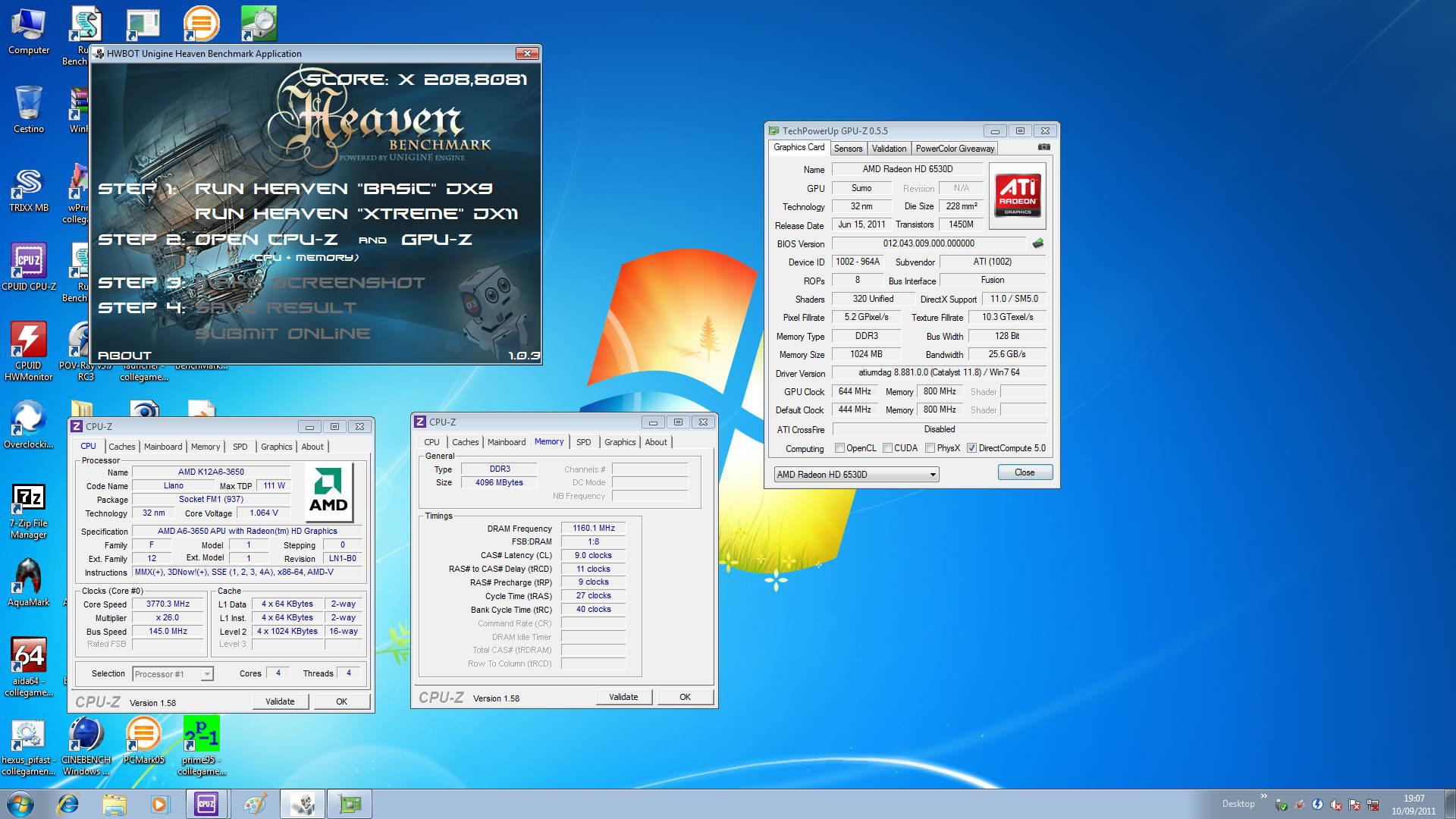This screenshot has width=1456, height=819.
Task: Expand the Processor #1 selection dropdown
Action: pos(207,674)
